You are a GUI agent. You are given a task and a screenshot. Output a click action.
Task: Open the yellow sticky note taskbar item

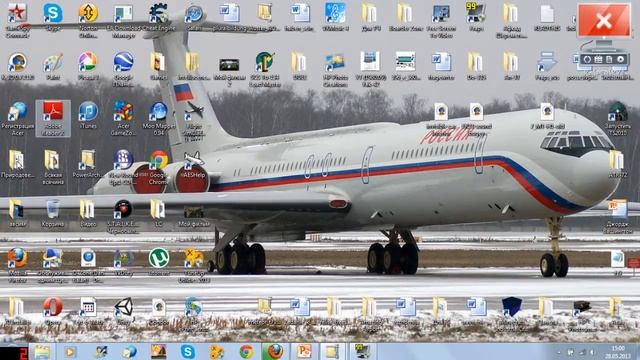coord(332,351)
